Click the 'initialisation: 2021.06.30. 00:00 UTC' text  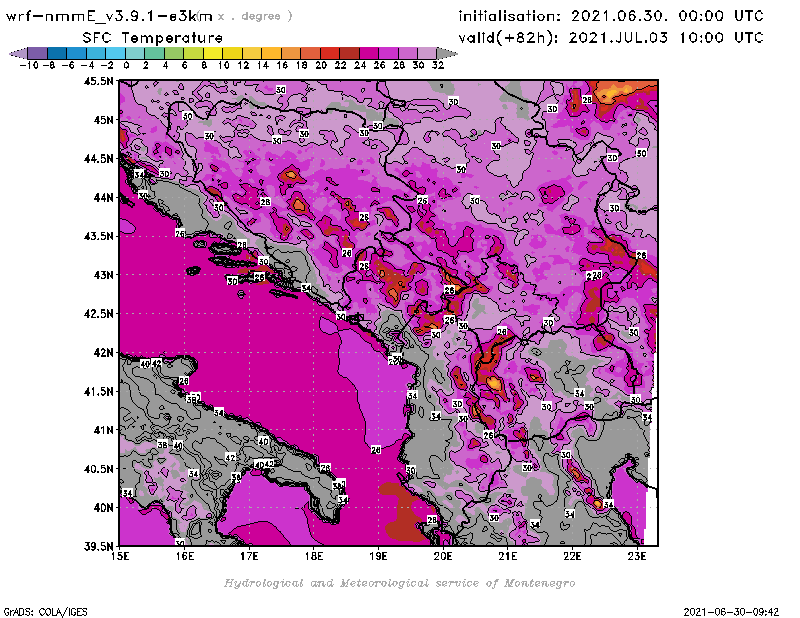coord(611,16)
